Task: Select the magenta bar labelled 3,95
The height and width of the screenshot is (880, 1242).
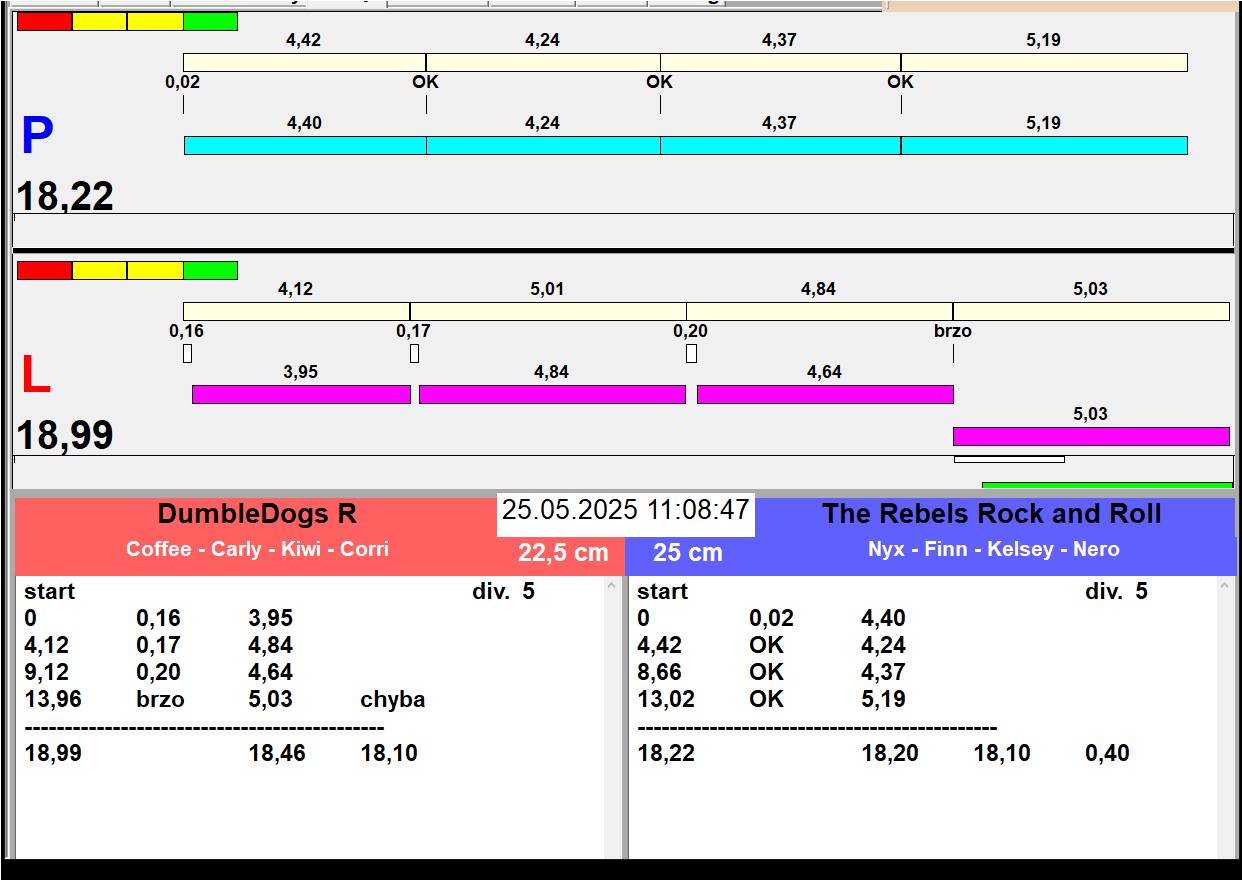Action: 301,394
